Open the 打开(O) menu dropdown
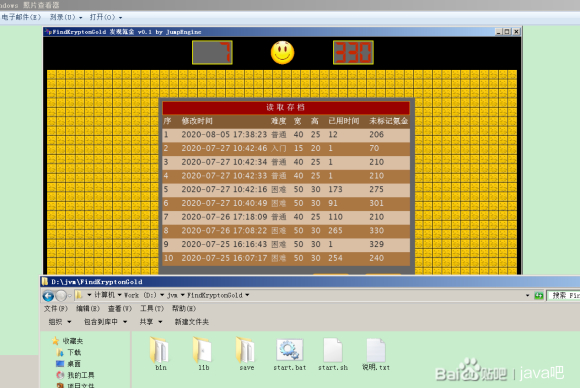The image size is (580, 388). [106, 17]
